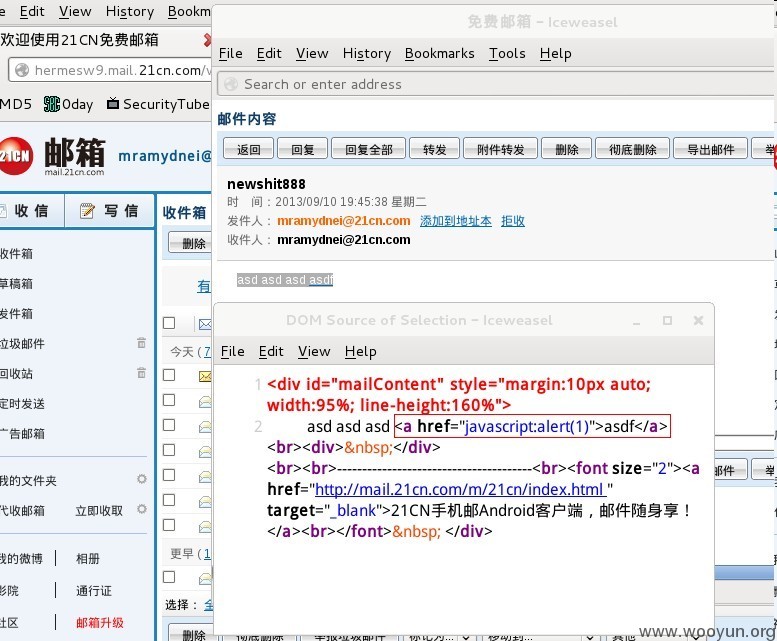Open the 定时发送 scheduled send folder

[22, 404]
